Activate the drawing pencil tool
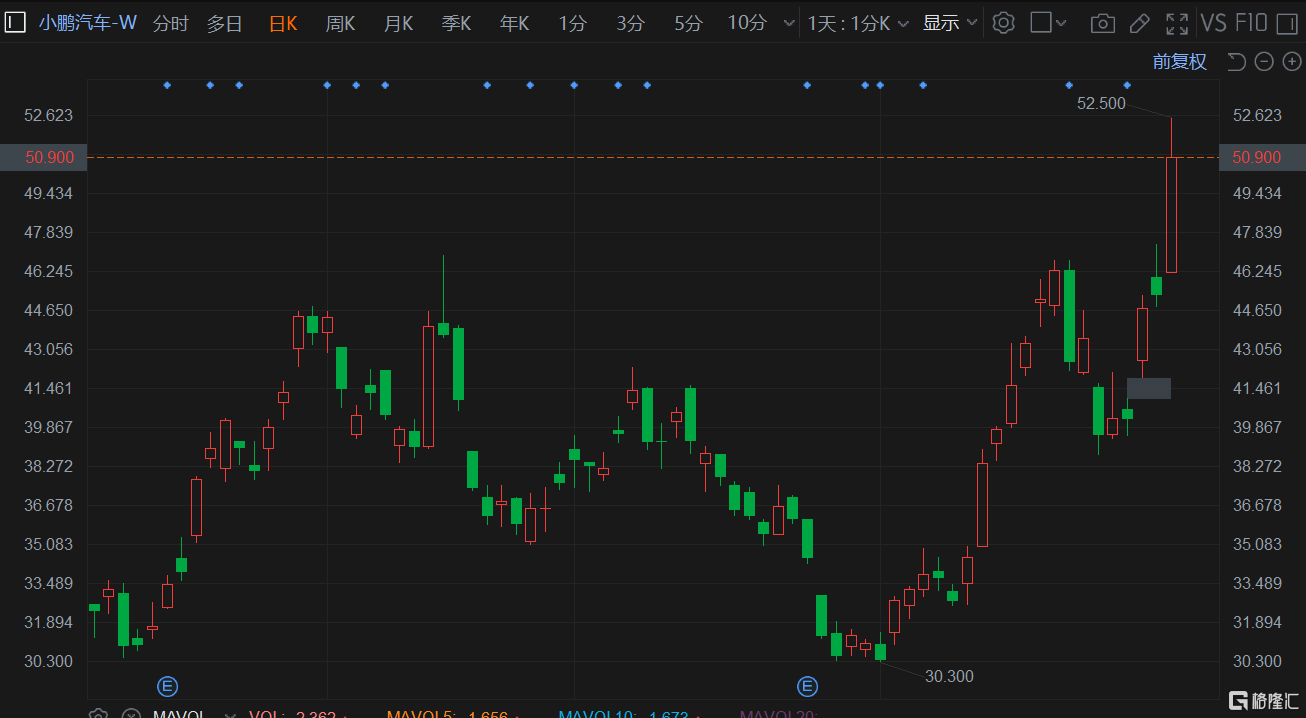 (1139, 23)
